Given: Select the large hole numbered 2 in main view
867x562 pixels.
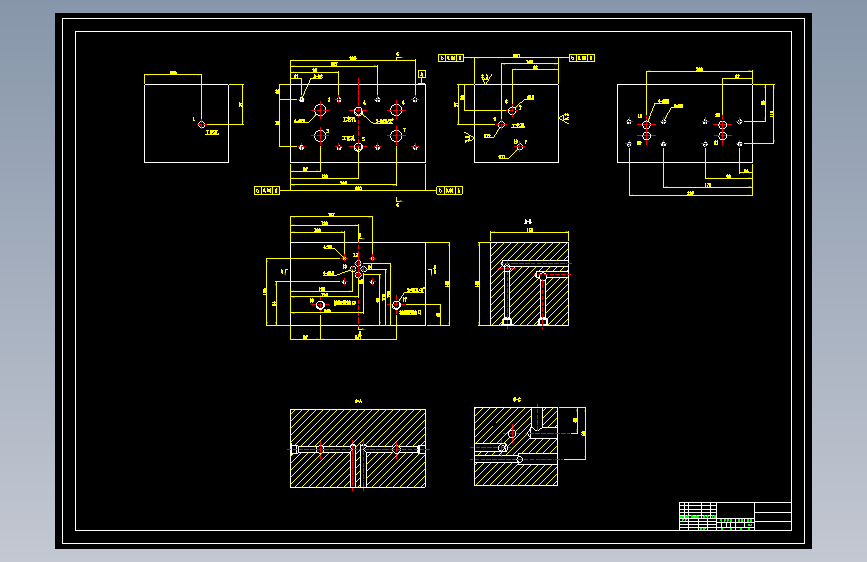Looking at the screenshot, I should coord(320,110).
